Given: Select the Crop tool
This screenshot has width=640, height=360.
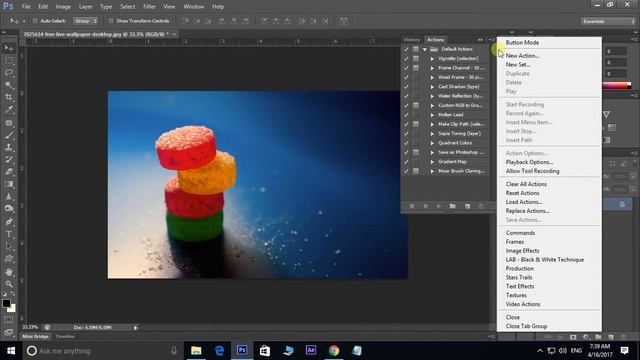Looking at the screenshot, I should (9, 98).
